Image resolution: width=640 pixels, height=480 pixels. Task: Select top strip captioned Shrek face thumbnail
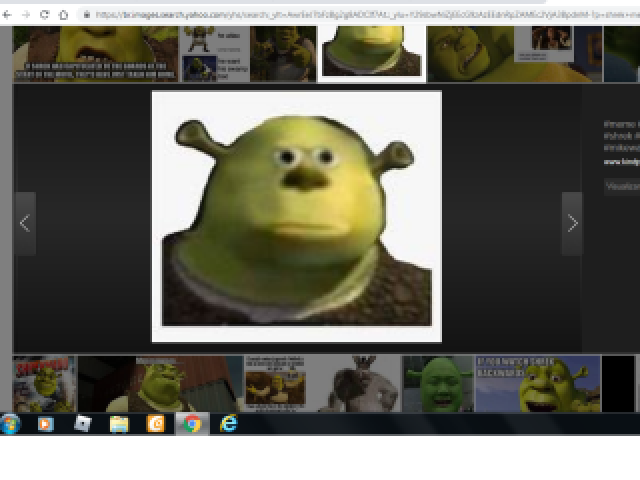pos(96,54)
